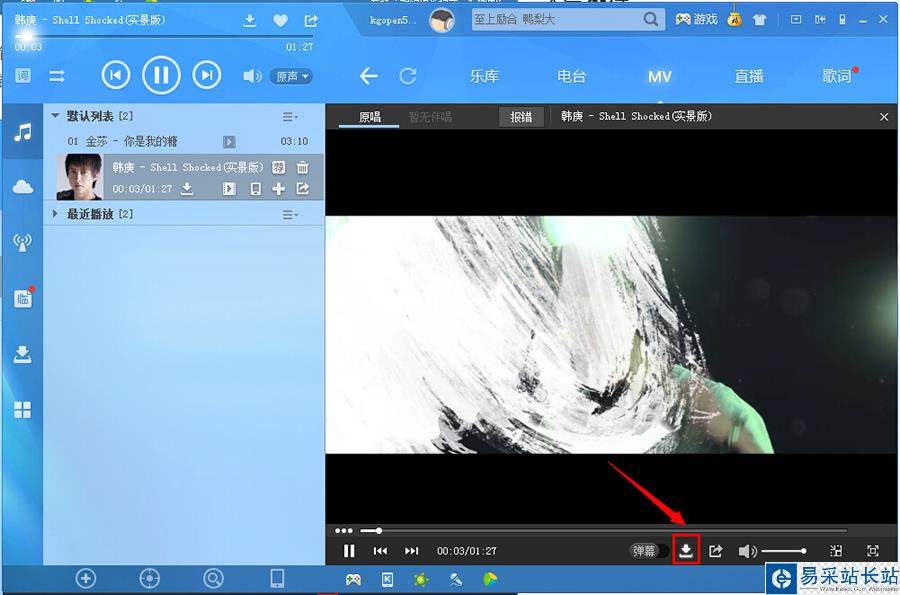Image resolution: width=900 pixels, height=595 pixels.
Task: Open the 默认列表 list options menu
Action: pyautogui.click(x=290, y=117)
